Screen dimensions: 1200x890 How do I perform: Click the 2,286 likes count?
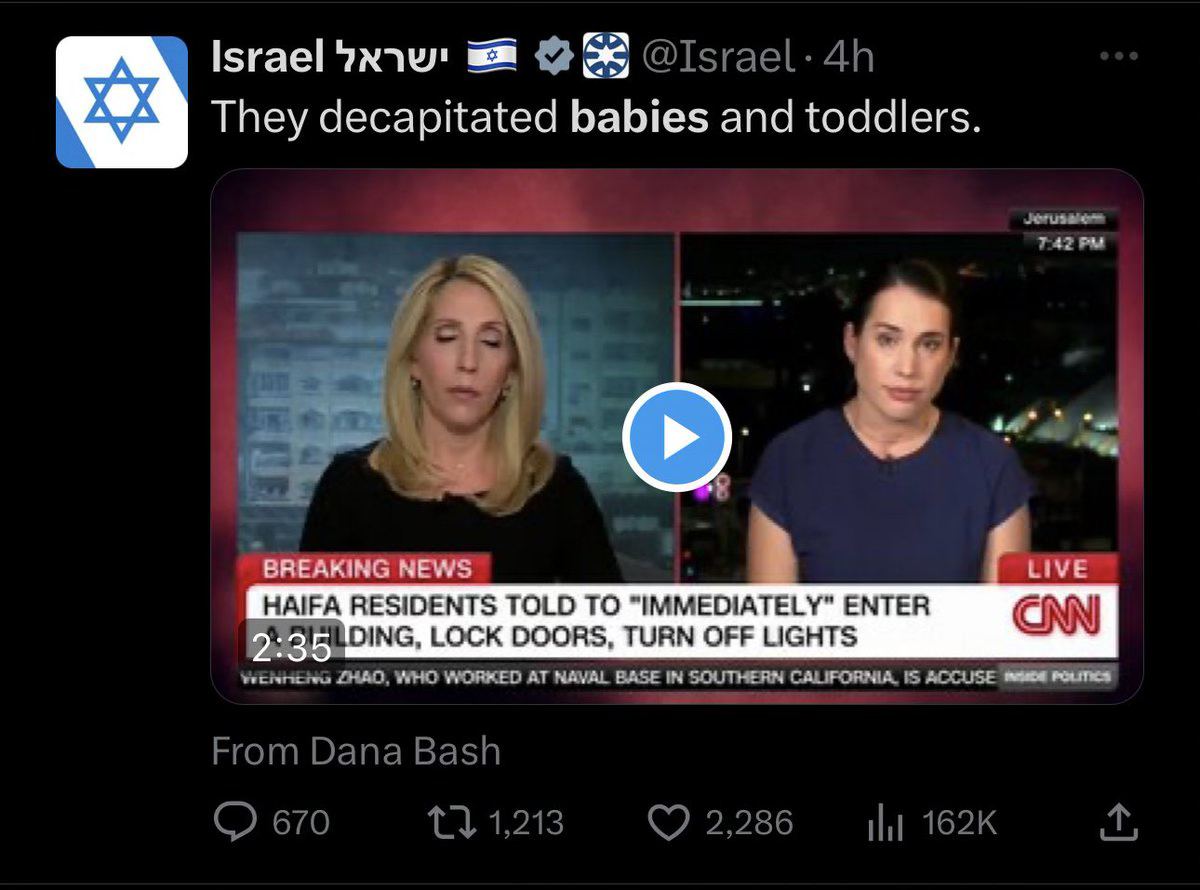click(749, 823)
